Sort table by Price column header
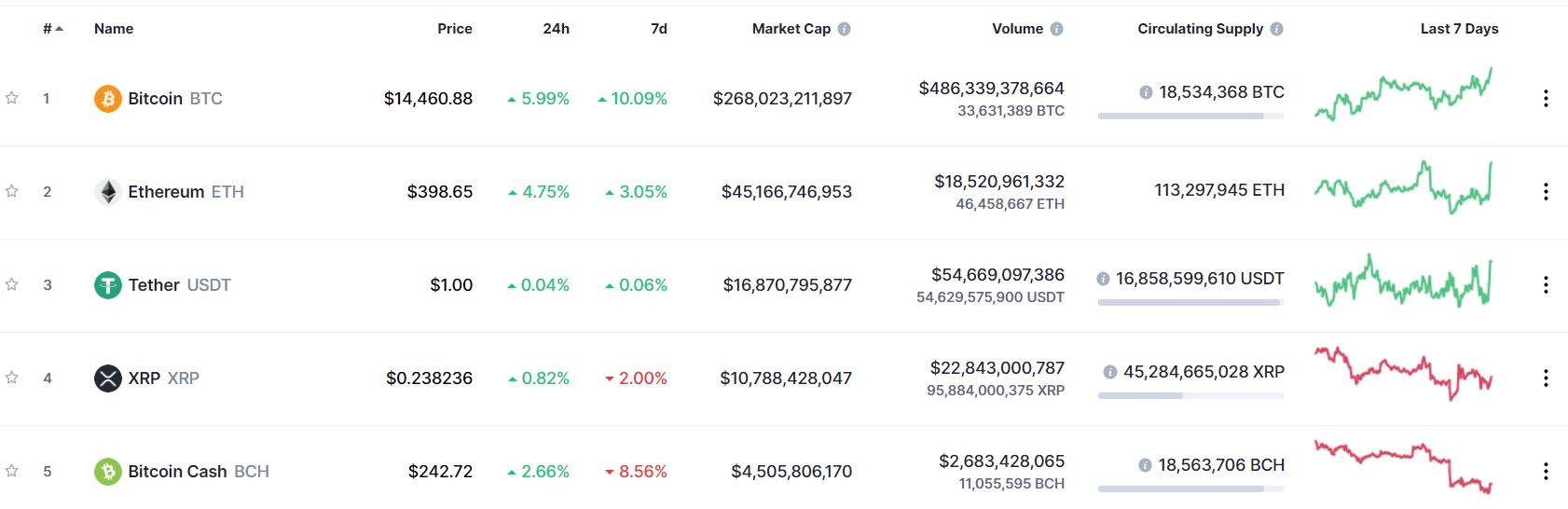Screen dimensions: 1568x509 coord(455,29)
